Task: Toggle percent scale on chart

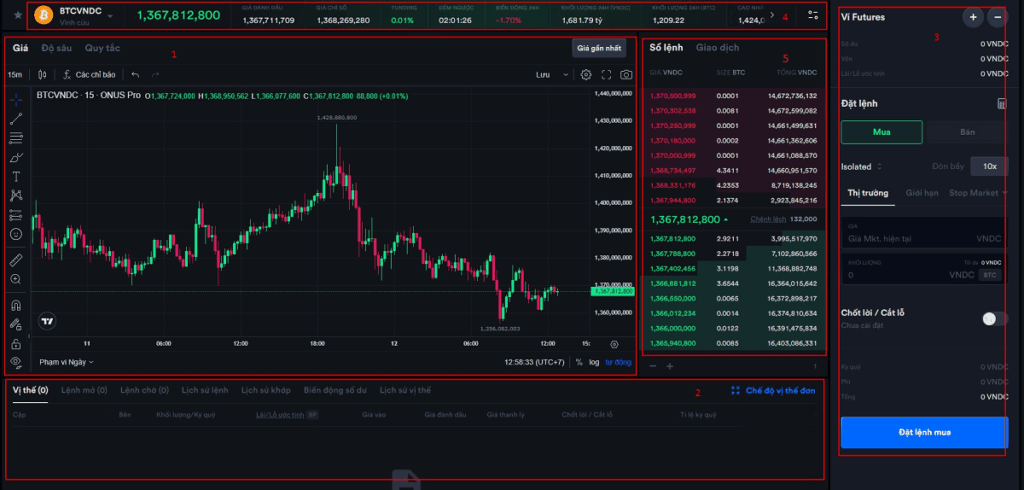Action: [x=579, y=362]
